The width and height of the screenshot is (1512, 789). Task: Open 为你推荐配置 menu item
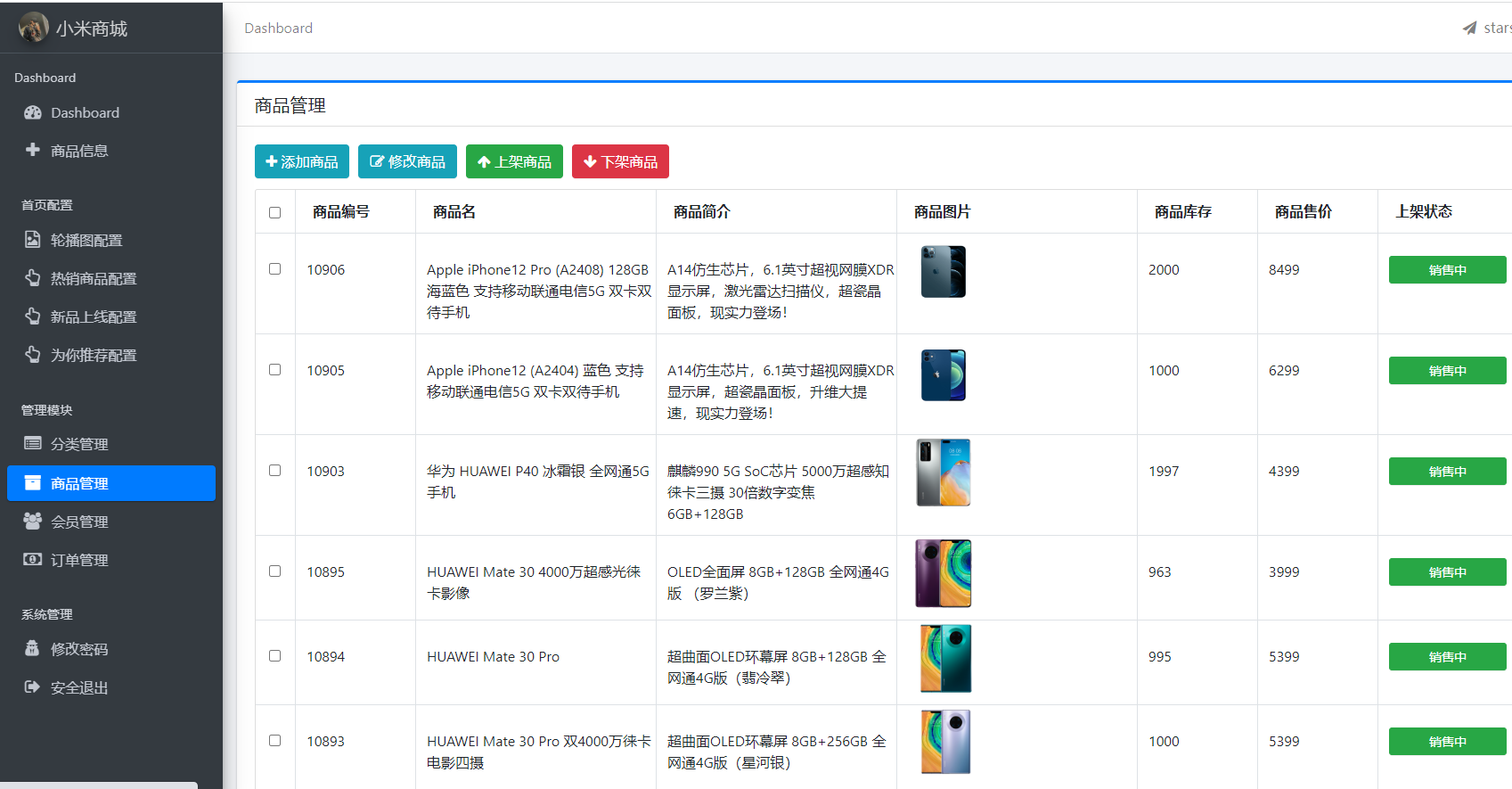pos(111,355)
